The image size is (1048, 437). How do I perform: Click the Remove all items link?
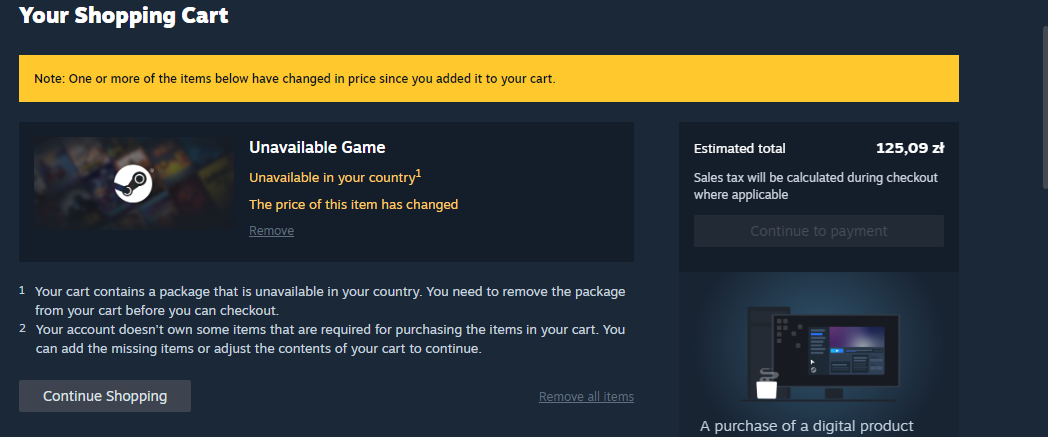586,397
